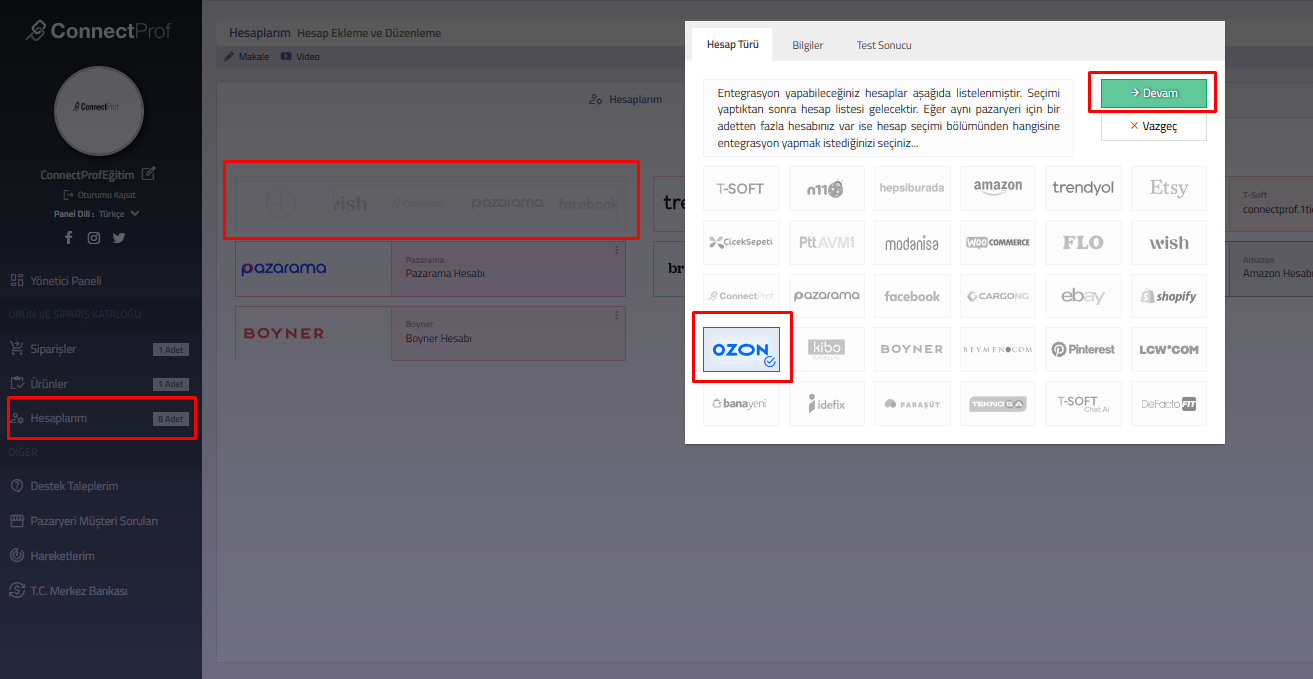Click the Oturumu Kapat logout link
The image size is (1313, 679).
click(99, 195)
